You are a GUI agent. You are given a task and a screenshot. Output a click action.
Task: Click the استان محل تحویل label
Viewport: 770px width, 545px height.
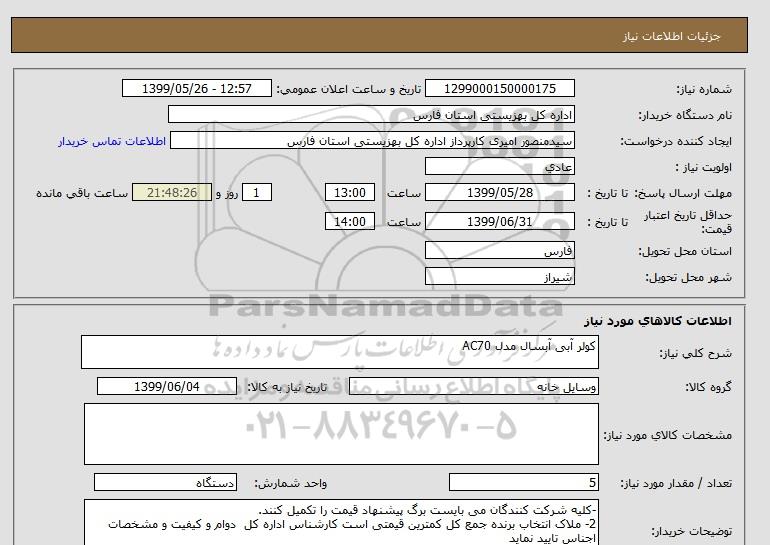685,251
